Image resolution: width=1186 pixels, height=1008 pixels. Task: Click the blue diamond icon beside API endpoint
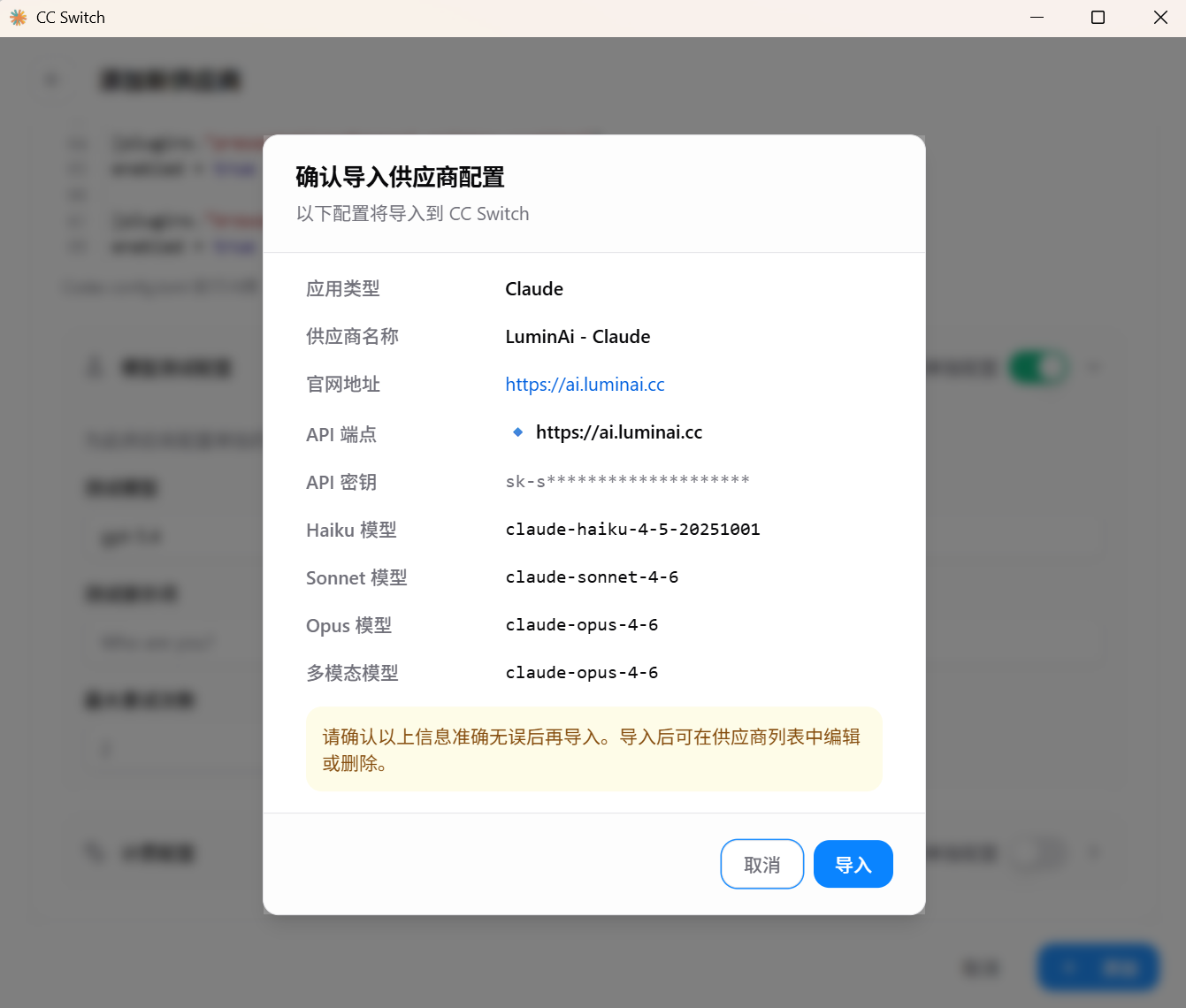518,432
